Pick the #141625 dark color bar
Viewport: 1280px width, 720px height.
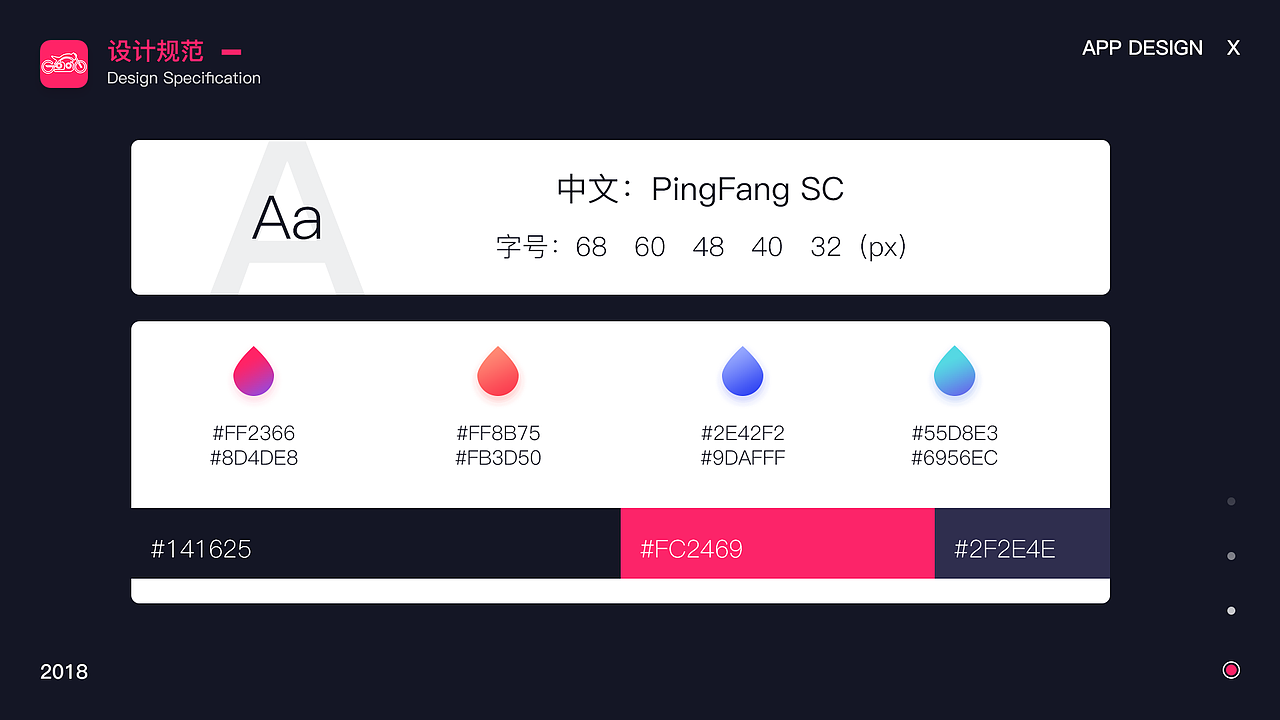pos(376,543)
